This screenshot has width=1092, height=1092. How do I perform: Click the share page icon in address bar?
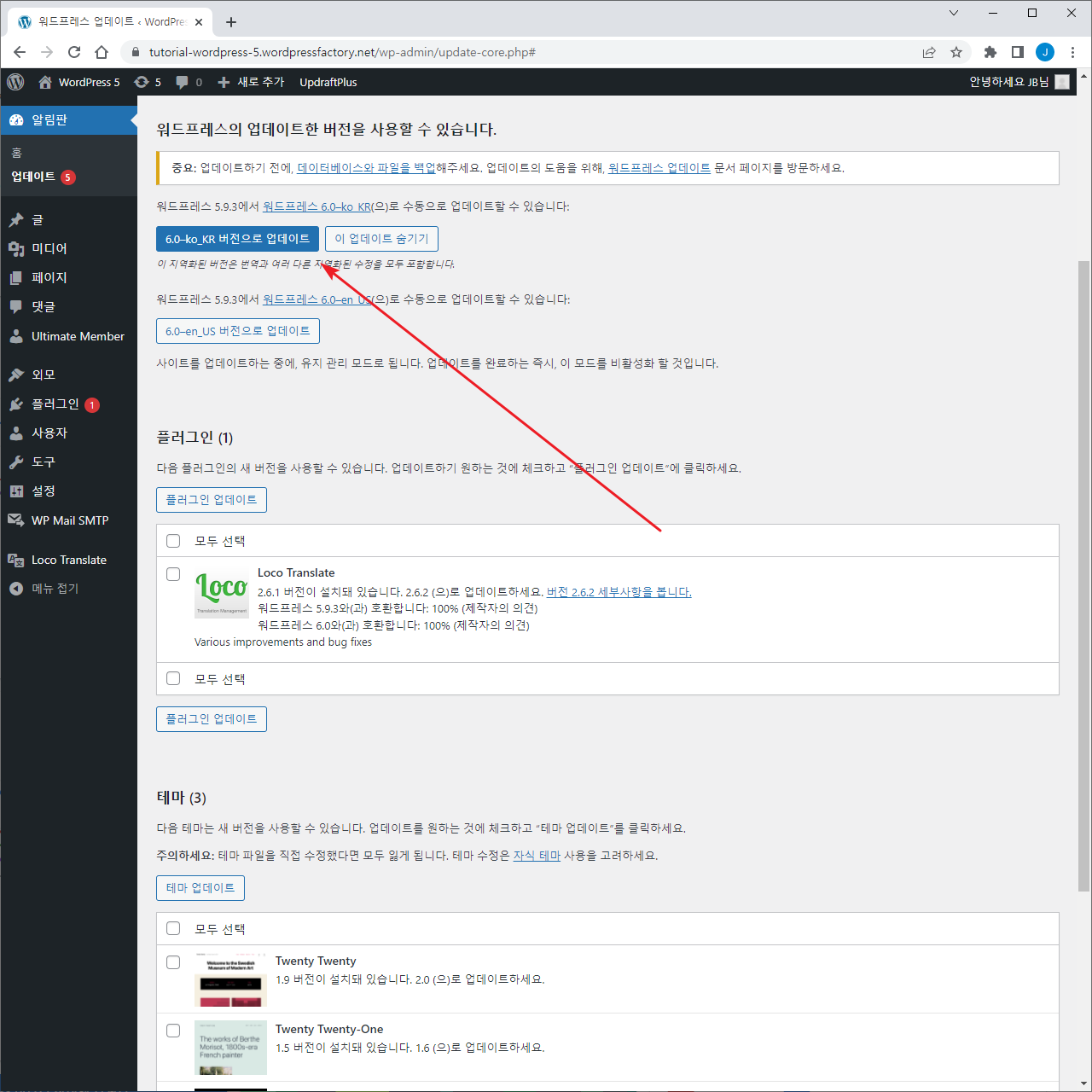tap(929, 52)
